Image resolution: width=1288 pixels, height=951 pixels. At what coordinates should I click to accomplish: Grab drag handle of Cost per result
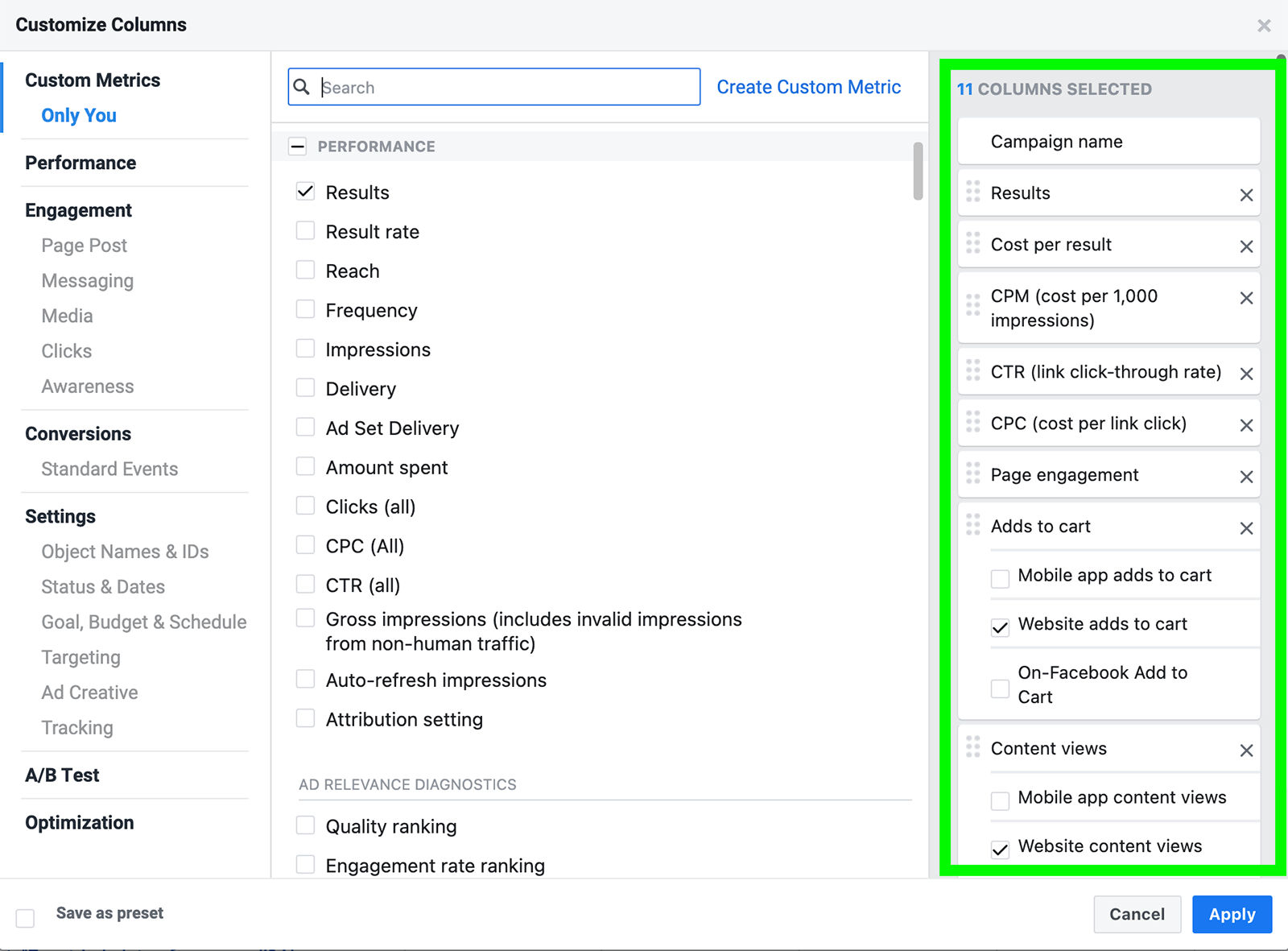[x=973, y=243]
